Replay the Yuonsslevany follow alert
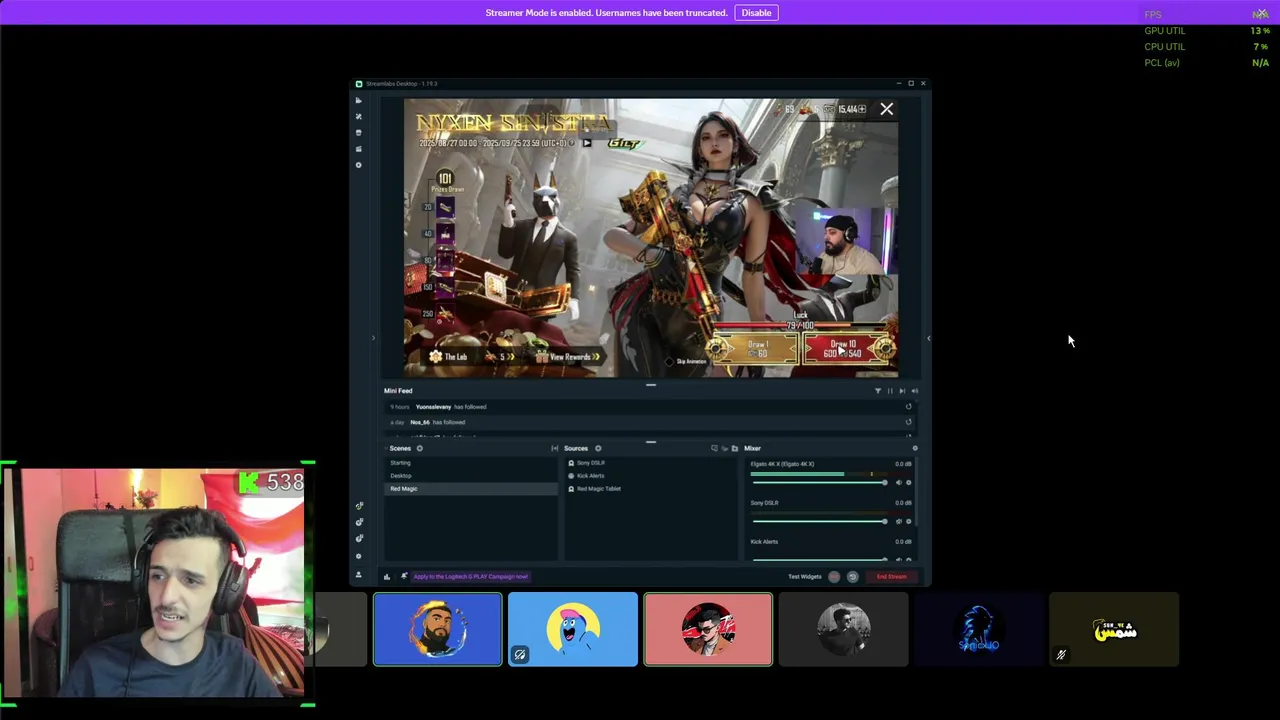The height and width of the screenshot is (720, 1280). 909,407
